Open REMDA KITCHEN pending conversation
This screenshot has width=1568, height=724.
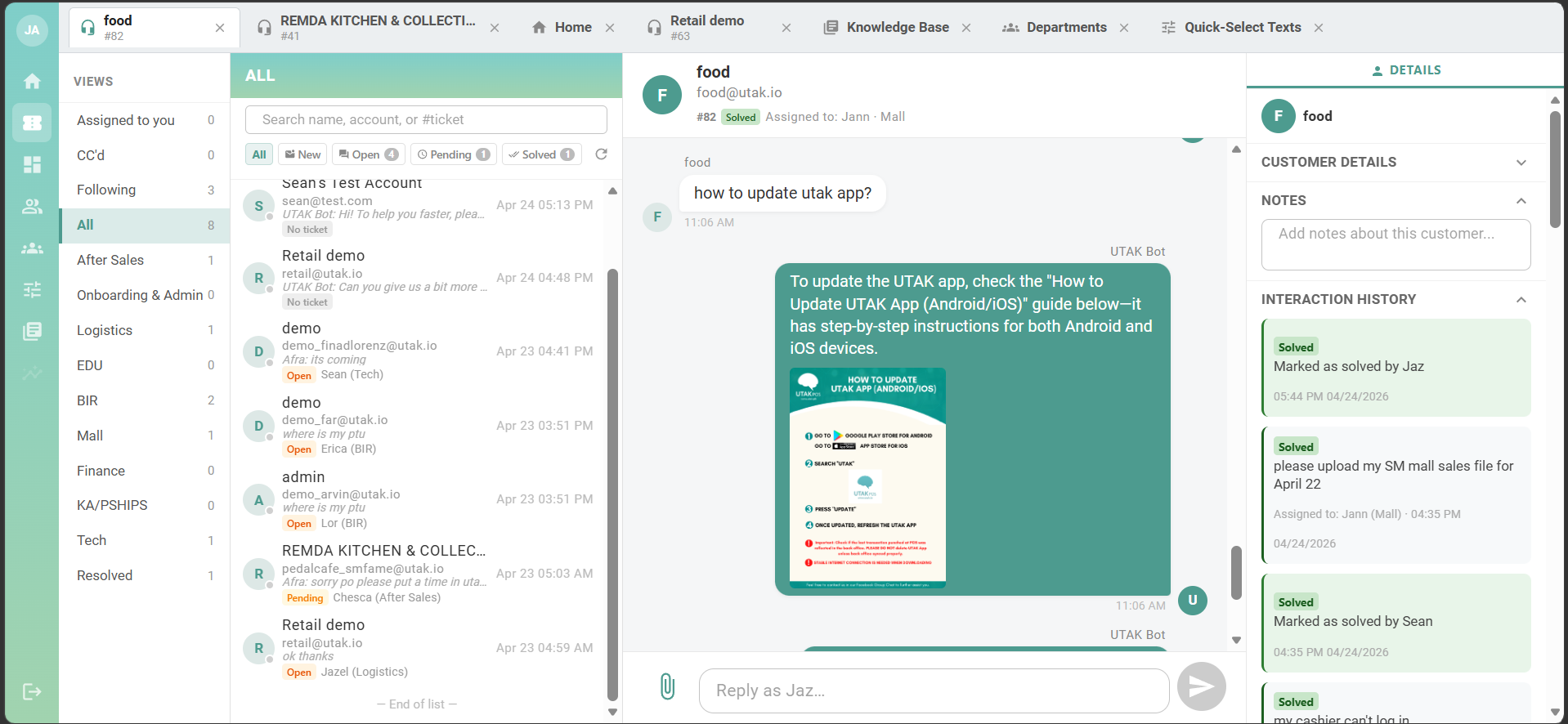tap(419, 574)
